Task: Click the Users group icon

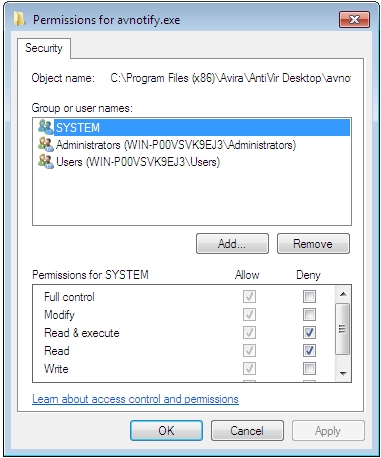Action: pos(45,162)
